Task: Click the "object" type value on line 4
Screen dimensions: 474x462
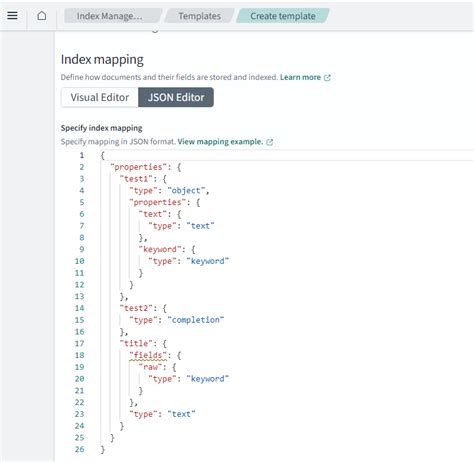Action: point(186,191)
